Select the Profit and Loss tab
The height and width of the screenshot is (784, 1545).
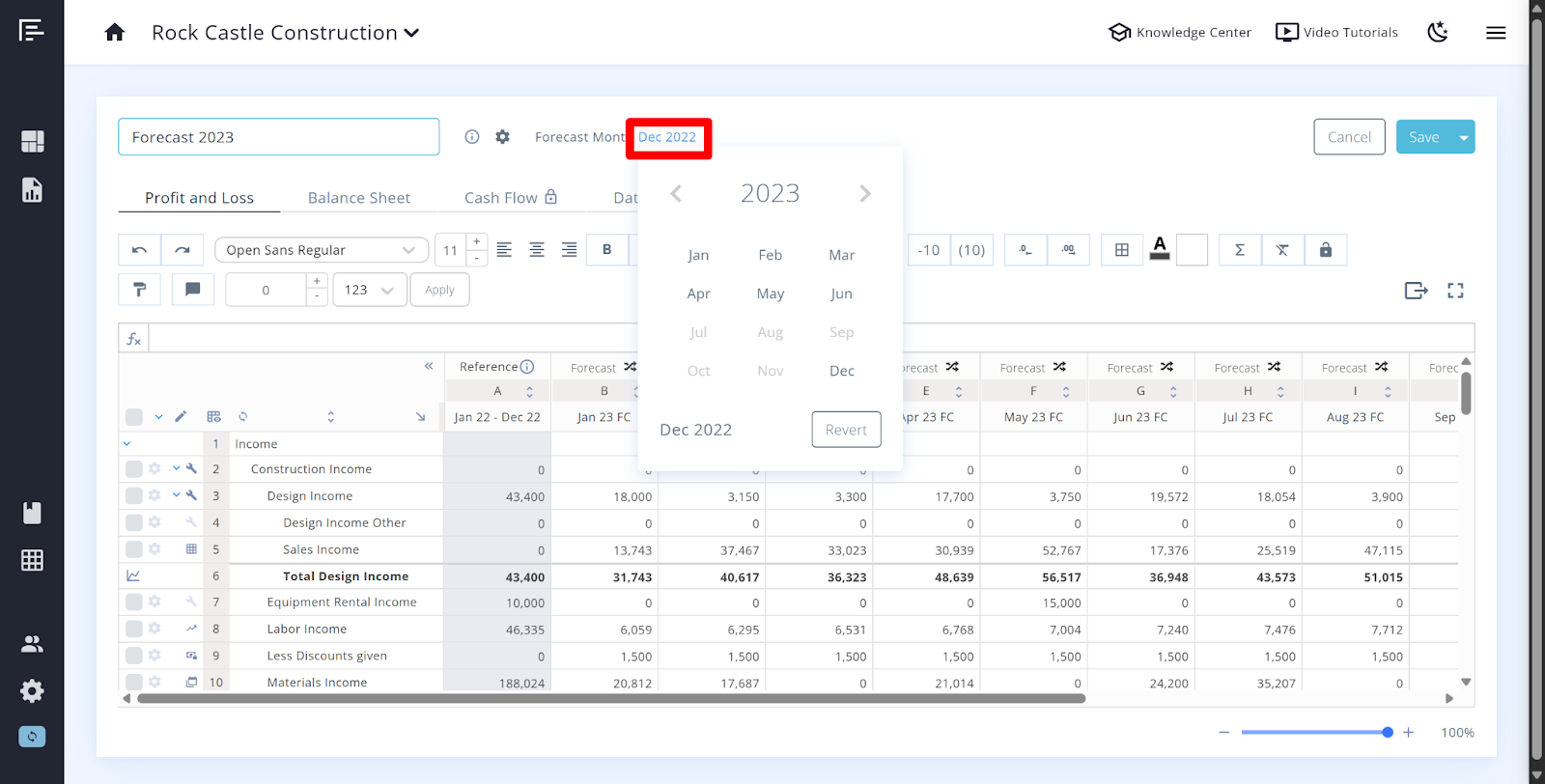(x=200, y=198)
